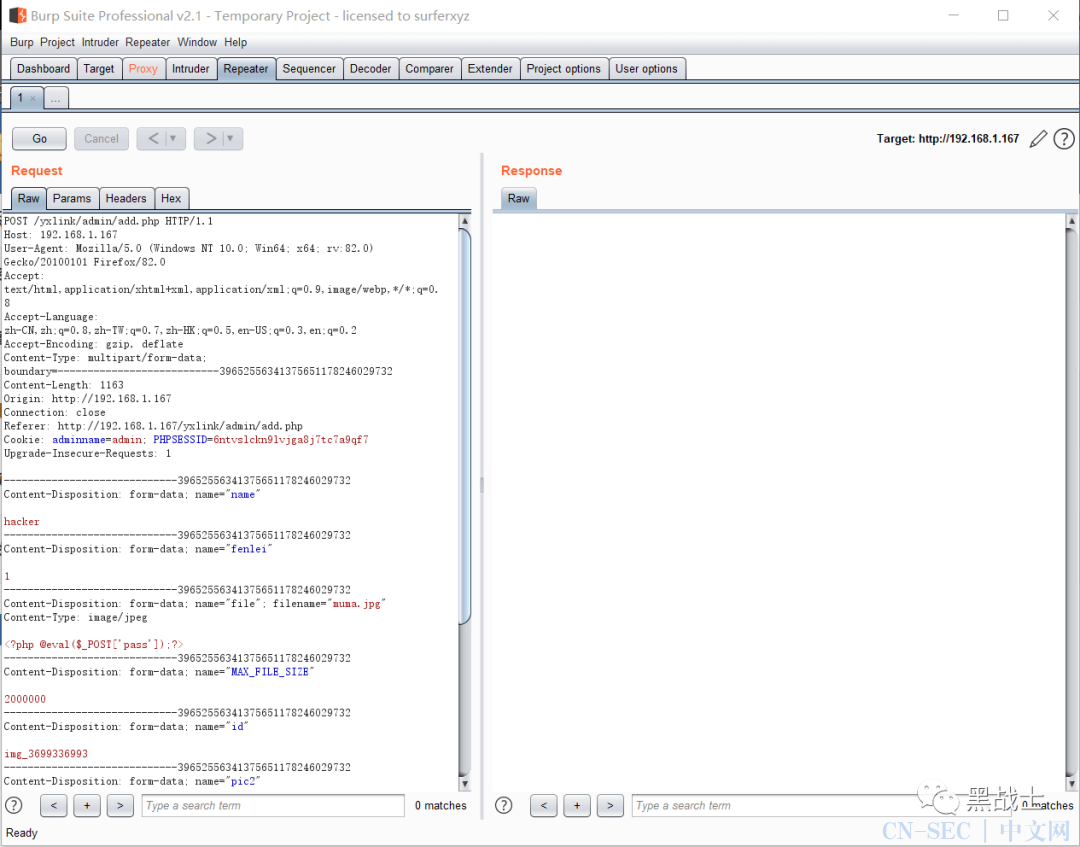Open the Project options tab
Viewport: 1080px width, 847px height.
click(x=563, y=69)
